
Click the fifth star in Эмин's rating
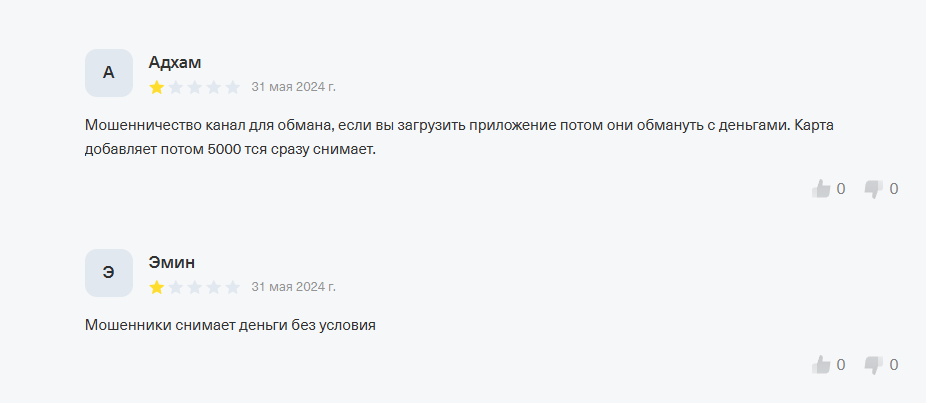(x=233, y=287)
